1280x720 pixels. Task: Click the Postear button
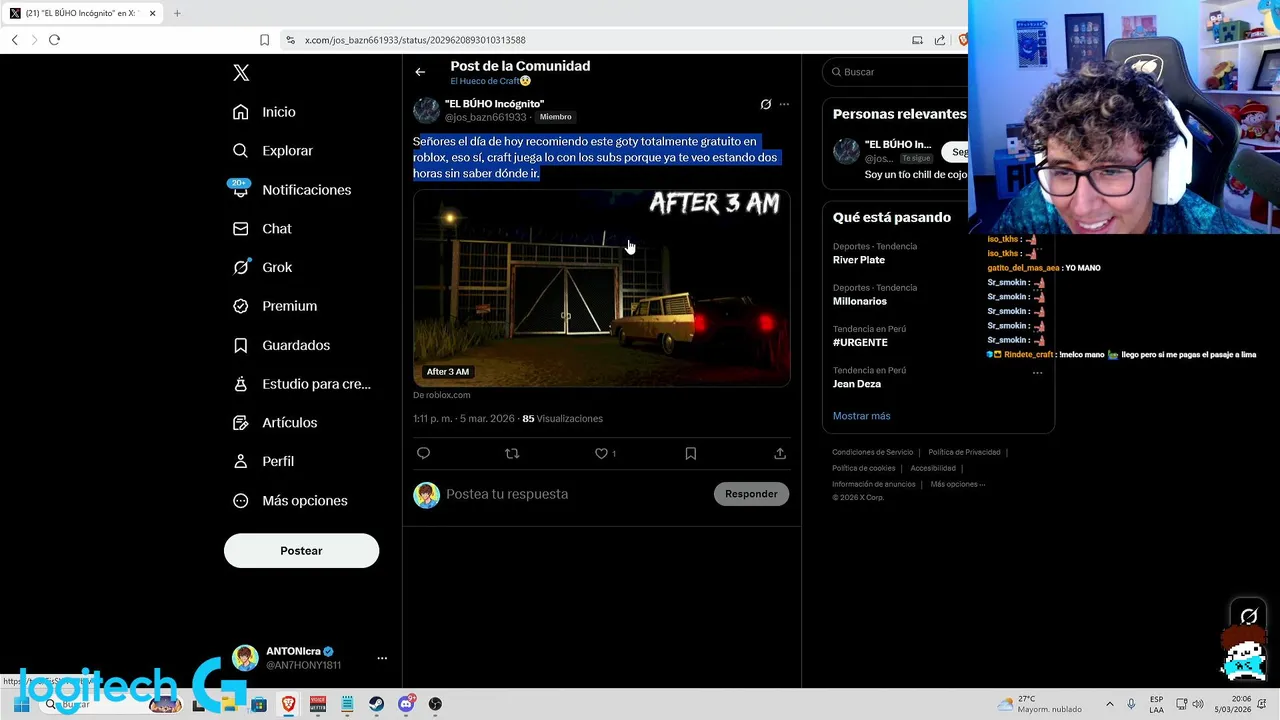[x=301, y=551]
